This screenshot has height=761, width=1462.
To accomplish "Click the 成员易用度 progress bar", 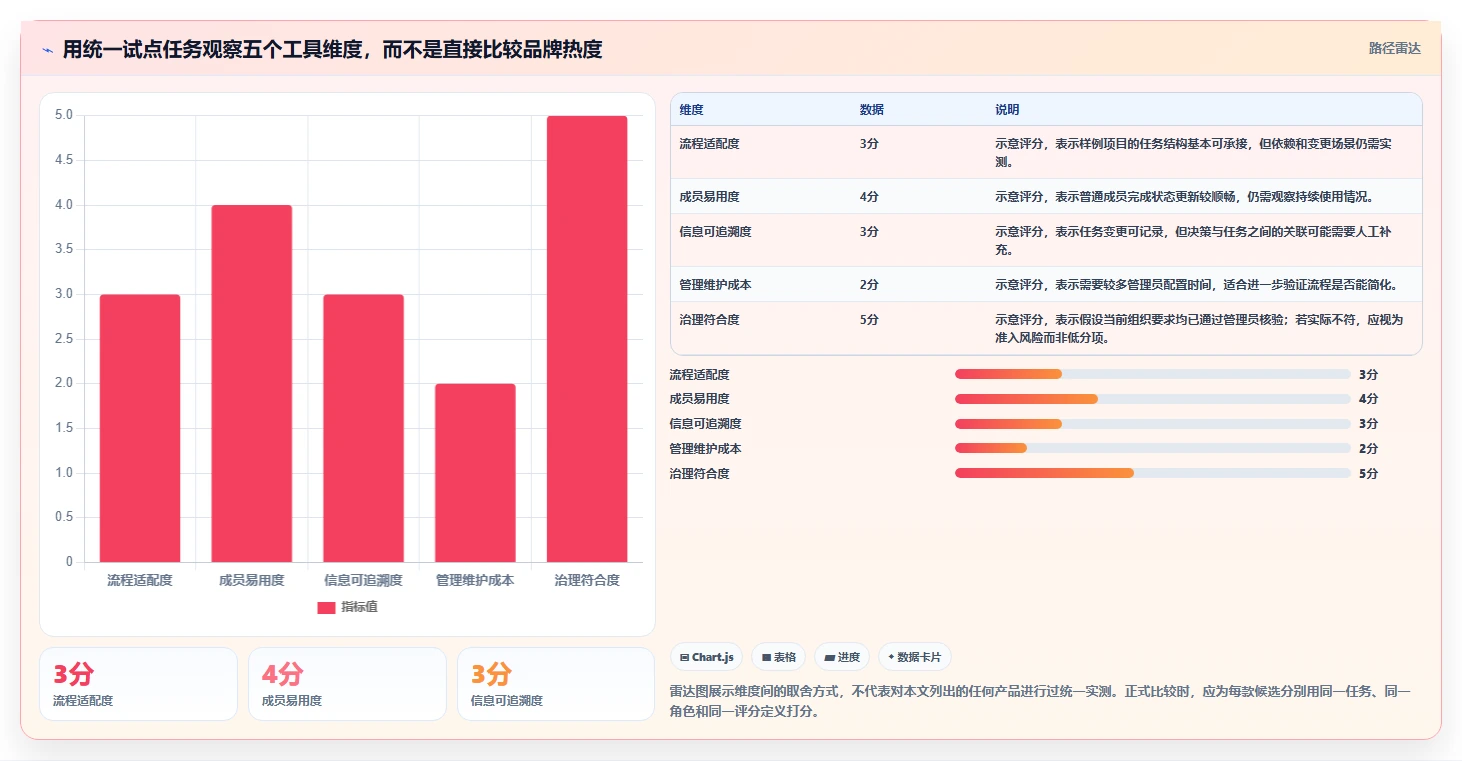I will pos(1153,399).
